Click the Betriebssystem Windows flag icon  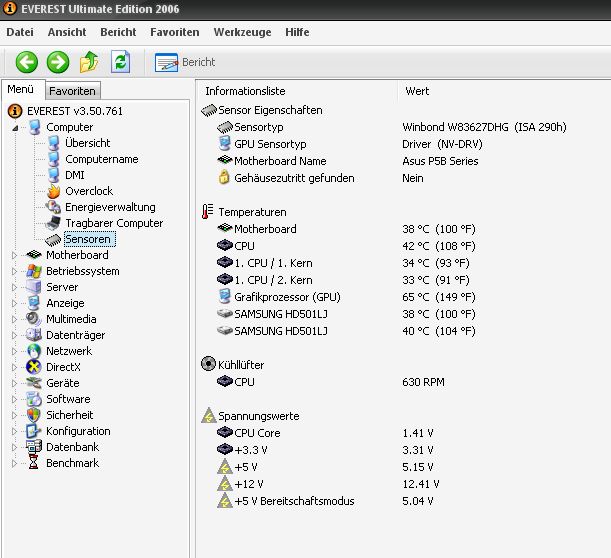(34, 271)
